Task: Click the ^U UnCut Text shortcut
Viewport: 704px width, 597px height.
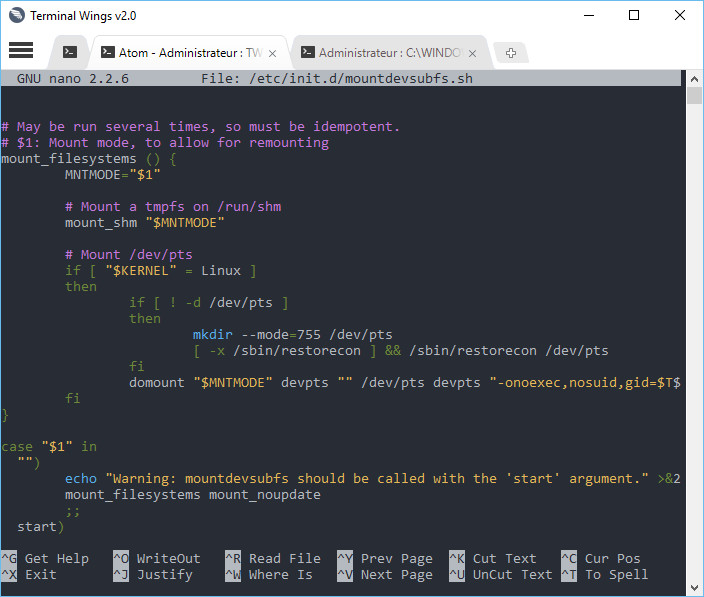Action: point(501,575)
